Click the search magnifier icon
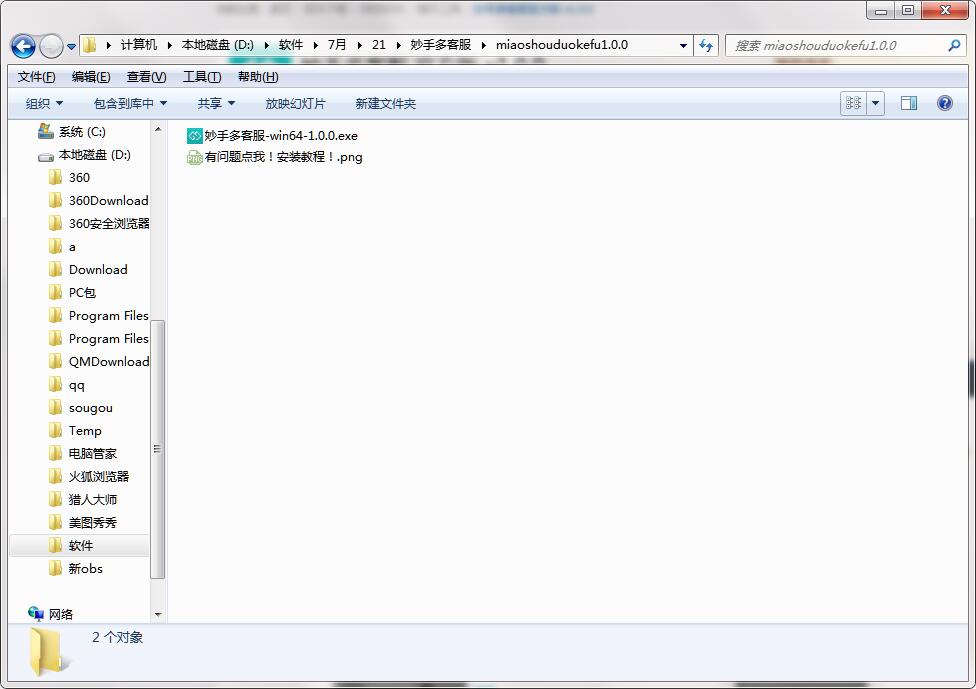The image size is (976, 689). 954,45
